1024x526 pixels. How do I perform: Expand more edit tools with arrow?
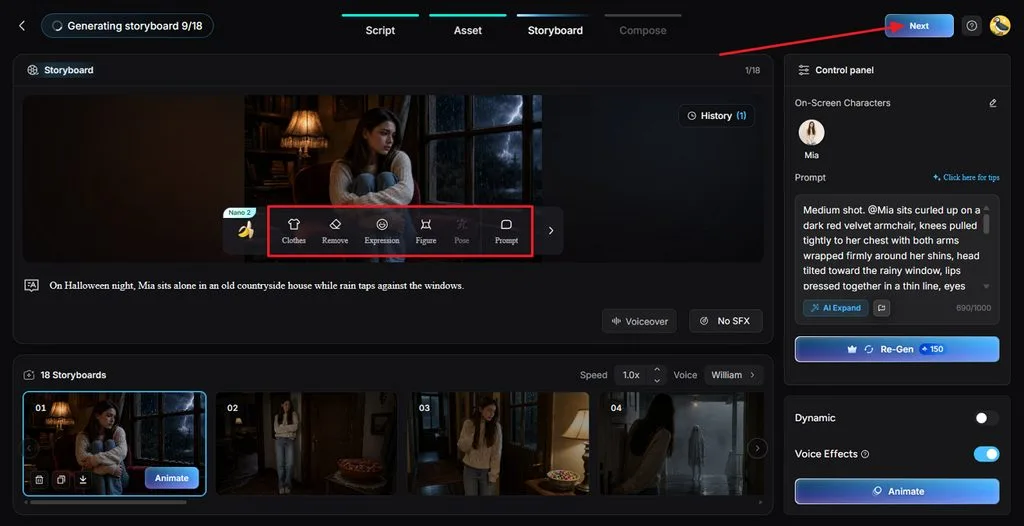point(551,231)
